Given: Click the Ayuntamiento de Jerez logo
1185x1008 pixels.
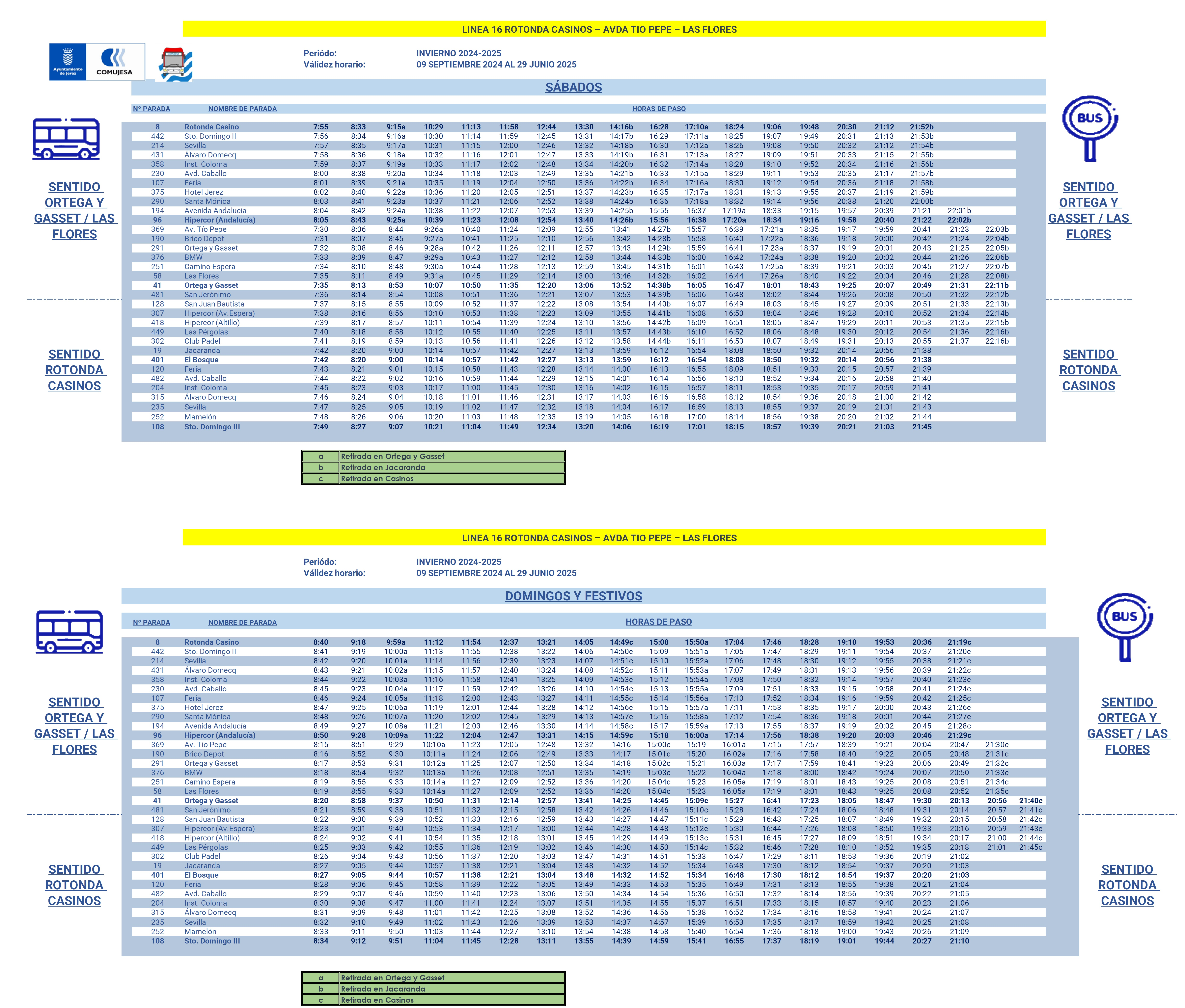Looking at the screenshot, I should [68, 62].
